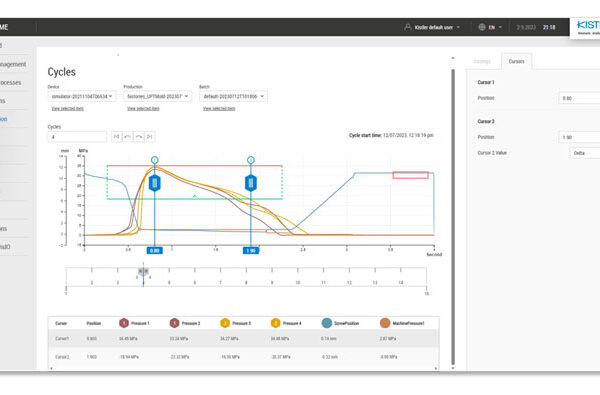Click the Pressure 2 hexagon icon
This screenshot has height=395, width=600.
pos(174,323)
